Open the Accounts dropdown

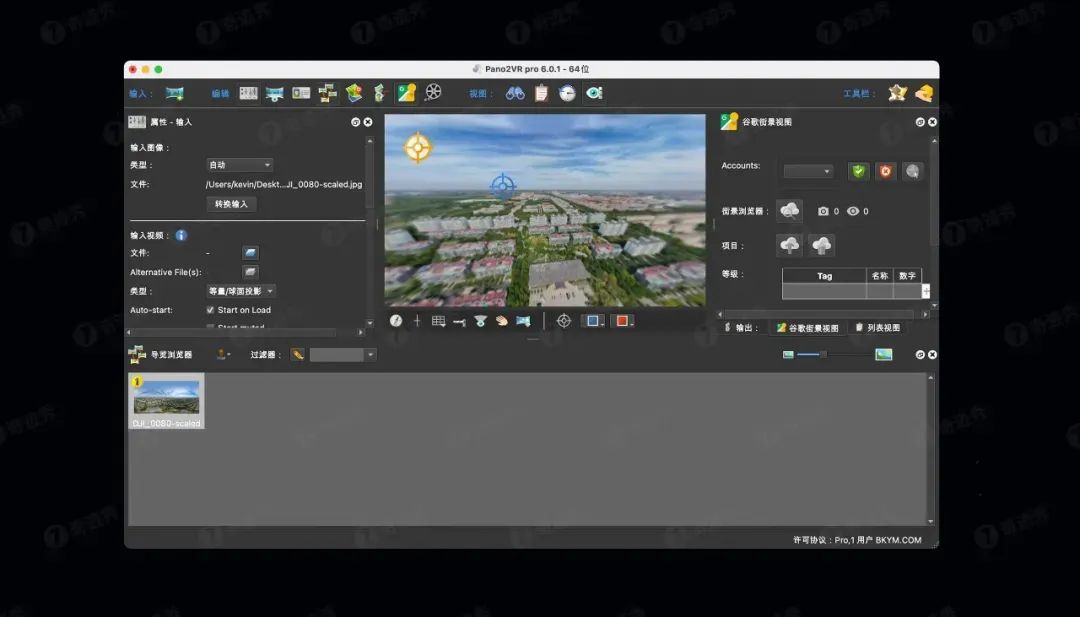click(809, 171)
